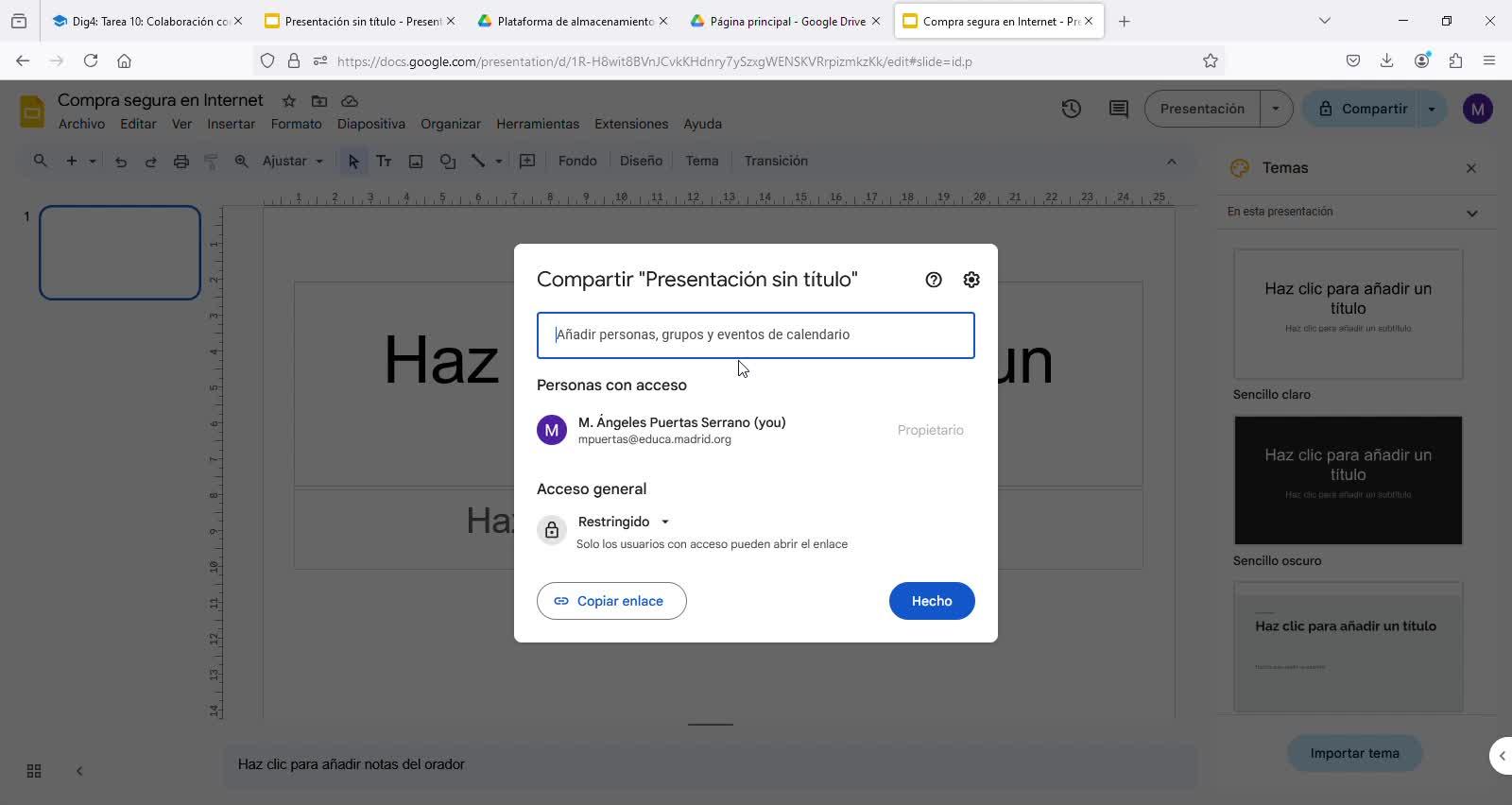This screenshot has height=805, width=1512.
Task: Reload the browser page
Action: 91,60
